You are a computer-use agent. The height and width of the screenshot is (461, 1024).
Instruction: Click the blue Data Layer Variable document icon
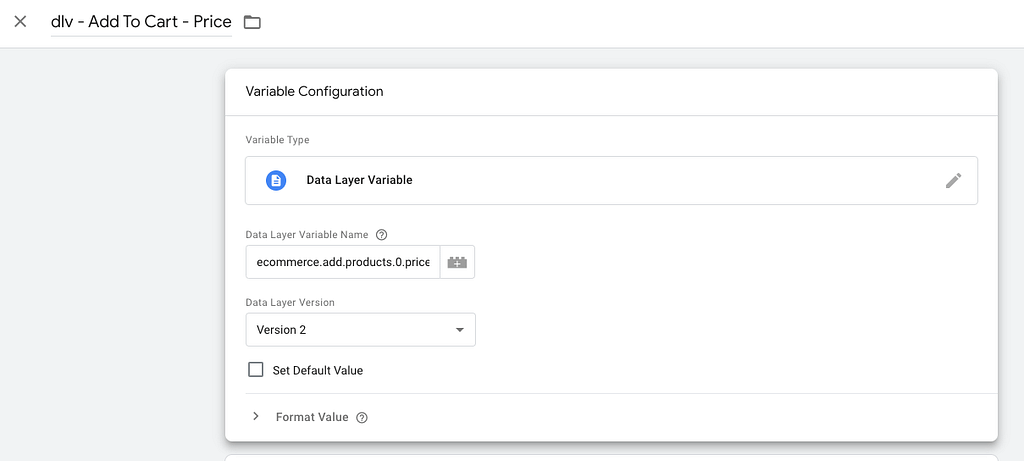pyautogui.click(x=276, y=180)
